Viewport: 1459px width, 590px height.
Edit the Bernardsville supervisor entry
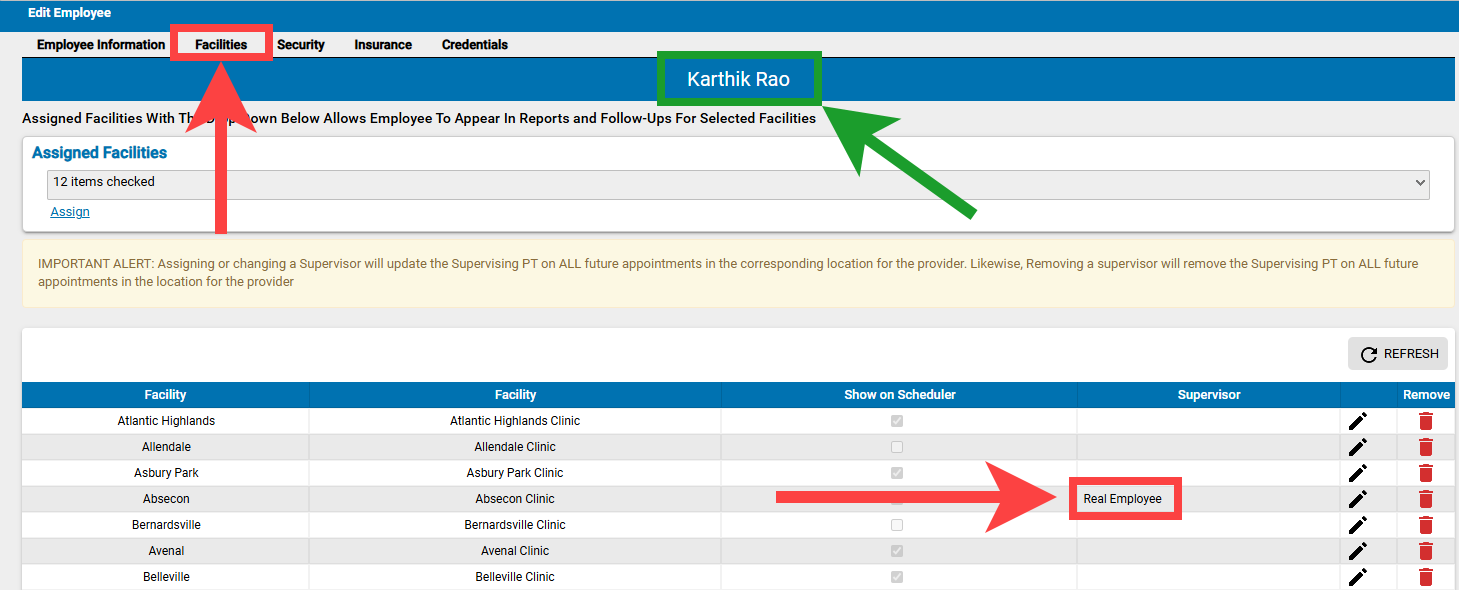(x=1357, y=524)
